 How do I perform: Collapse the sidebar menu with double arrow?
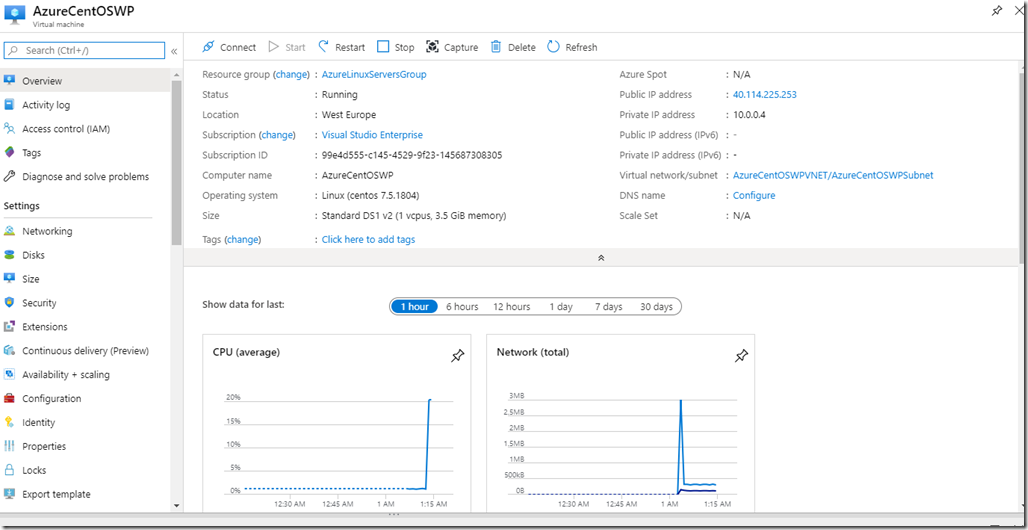174,51
